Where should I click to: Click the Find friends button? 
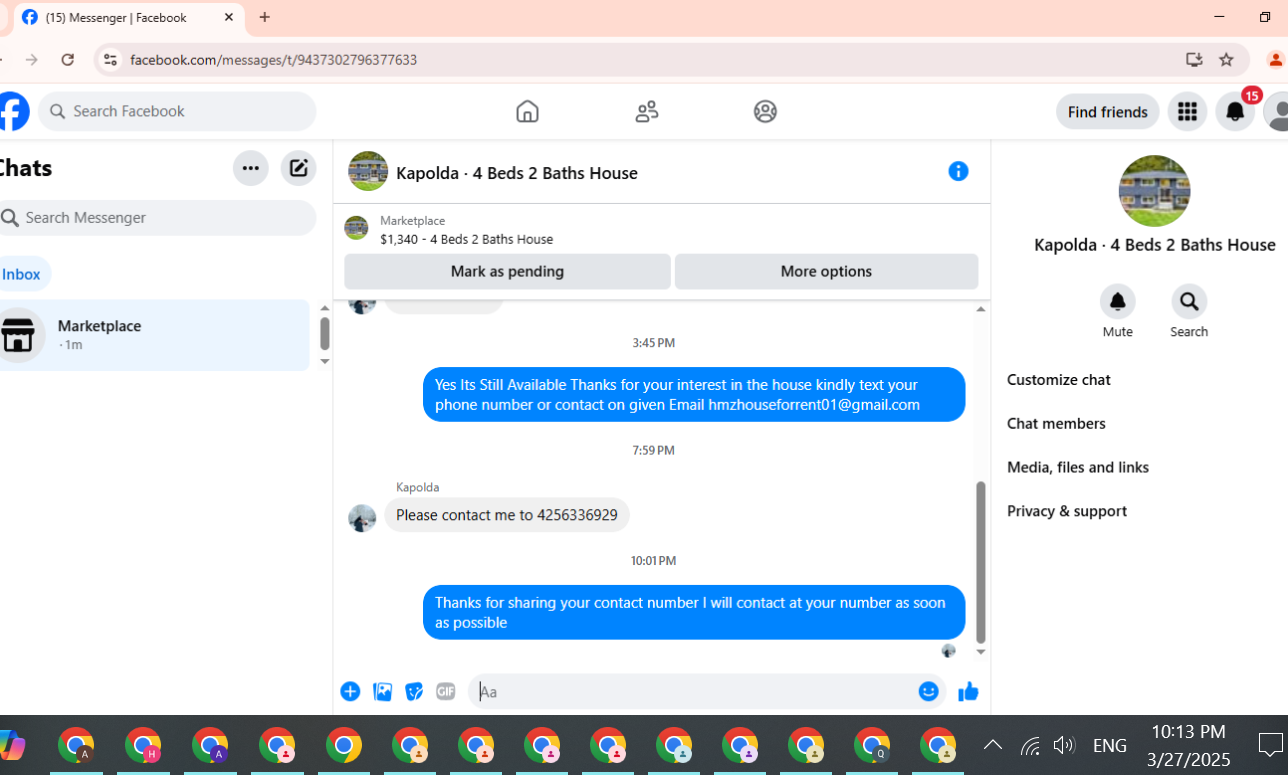(1107, 112)
